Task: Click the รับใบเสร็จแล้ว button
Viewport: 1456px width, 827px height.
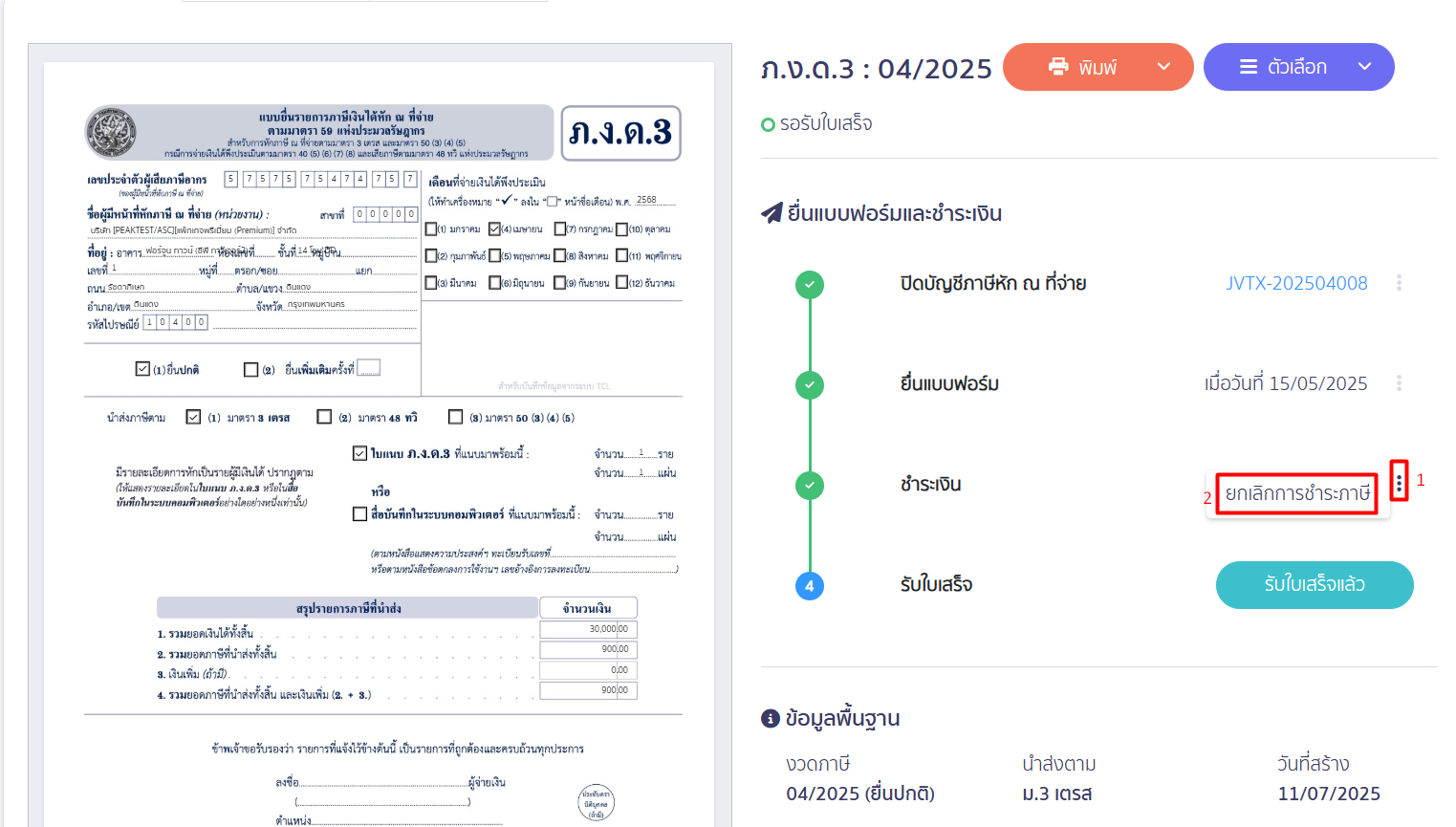Action: pos(1315,584)
